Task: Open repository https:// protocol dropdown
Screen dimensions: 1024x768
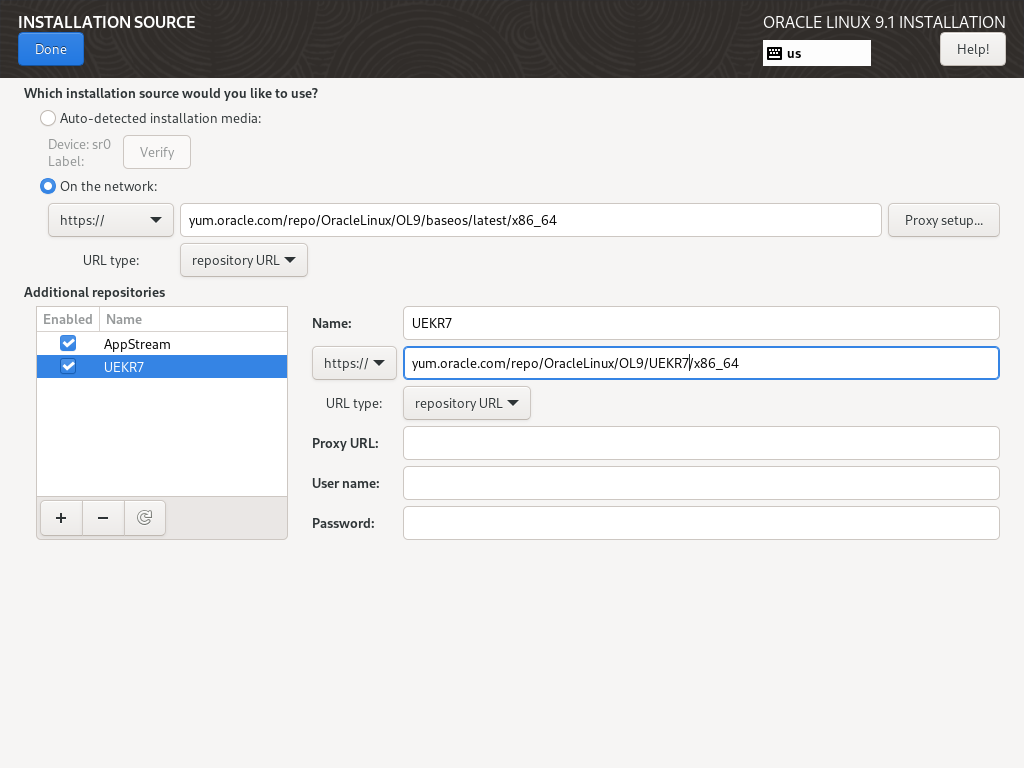Action: point(354,363)
